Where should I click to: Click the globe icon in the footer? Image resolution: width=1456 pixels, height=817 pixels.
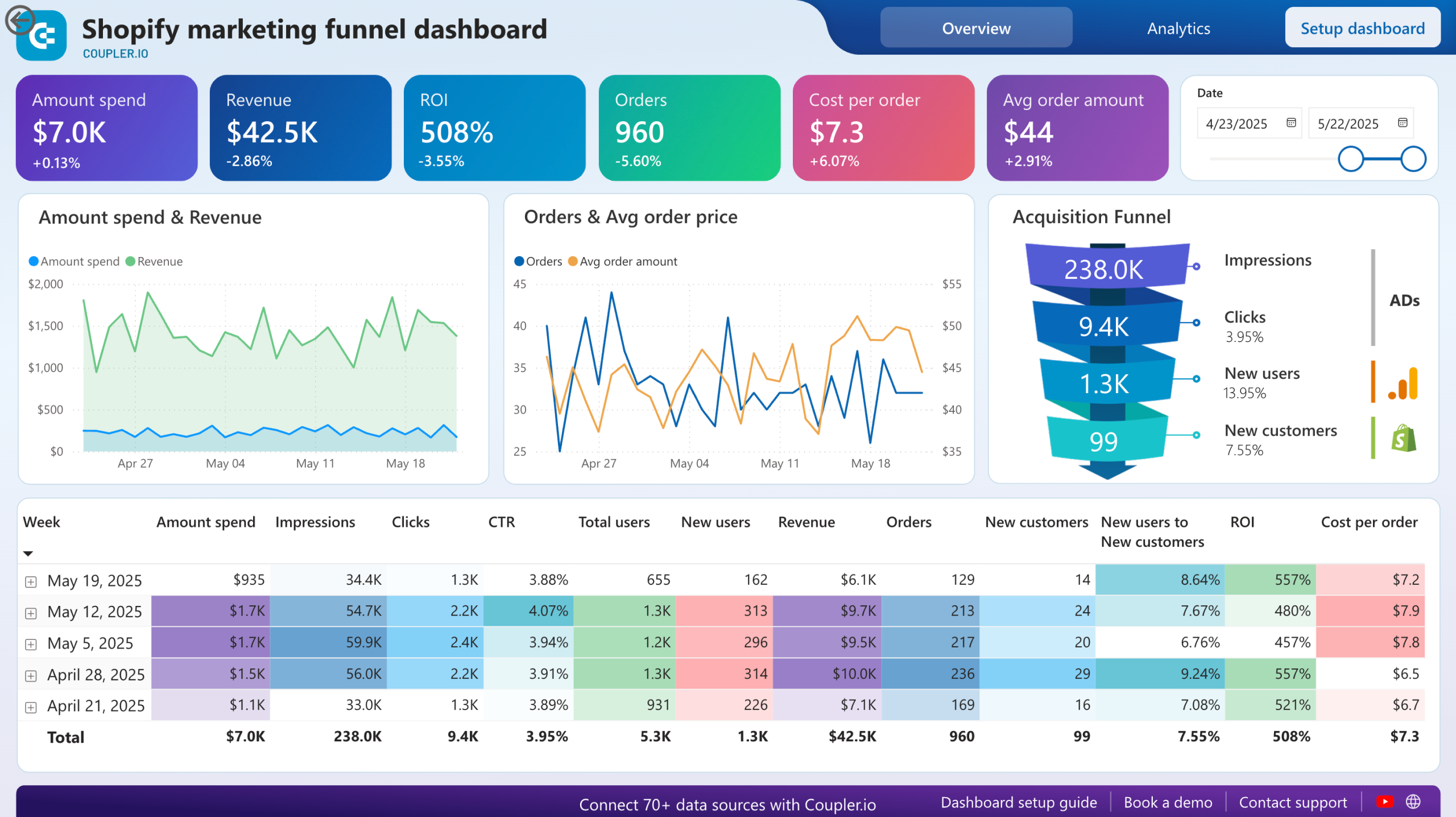coord(1414,802)
